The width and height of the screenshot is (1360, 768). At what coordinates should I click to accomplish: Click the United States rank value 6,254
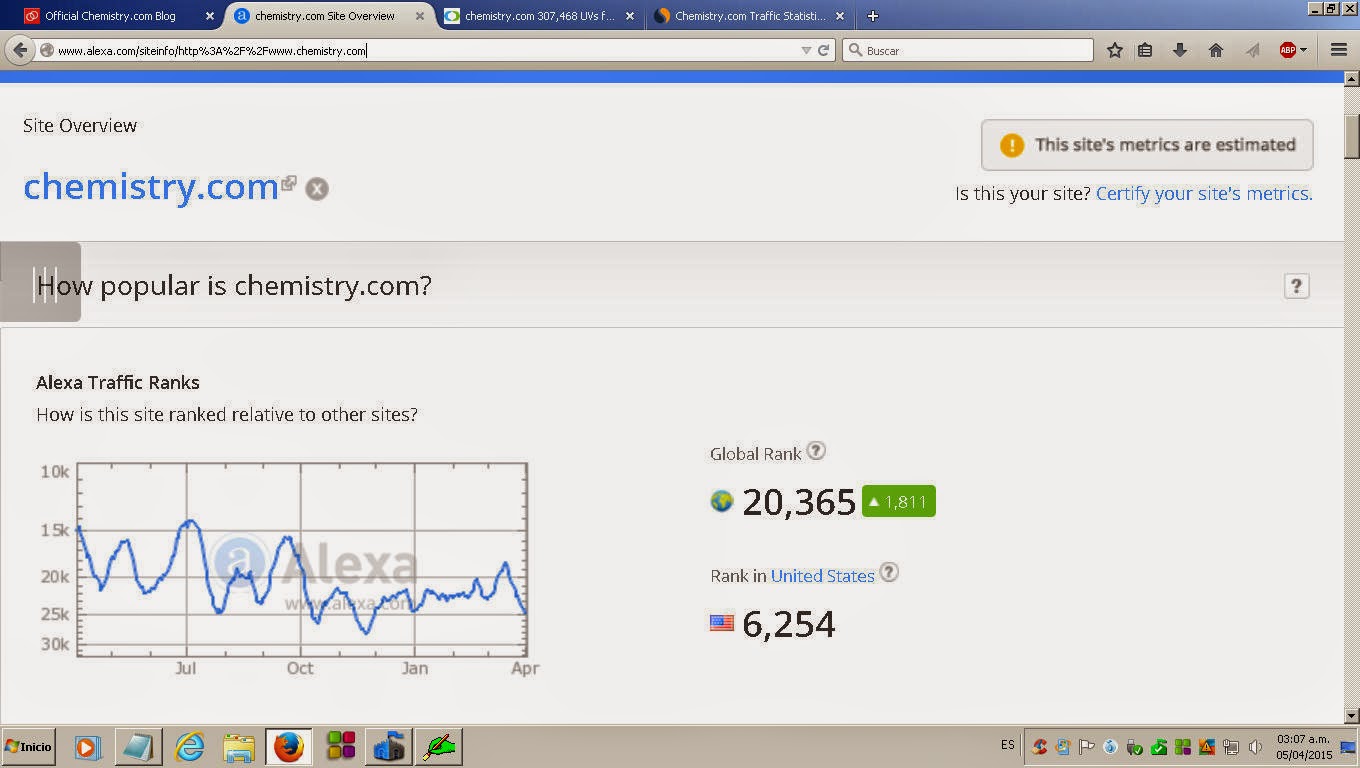[788, 624]
